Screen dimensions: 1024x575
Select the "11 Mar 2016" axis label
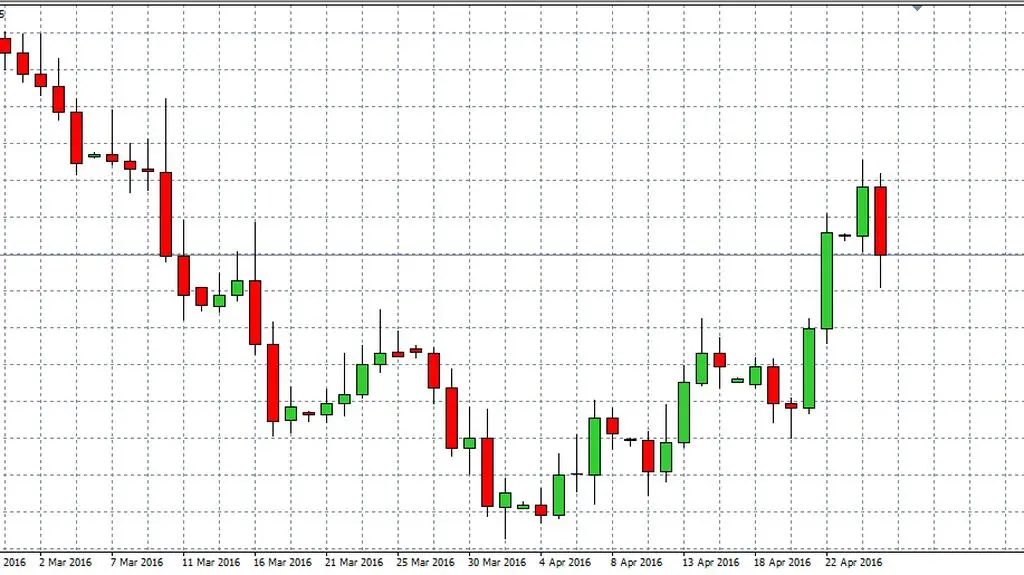coord(211,562)
